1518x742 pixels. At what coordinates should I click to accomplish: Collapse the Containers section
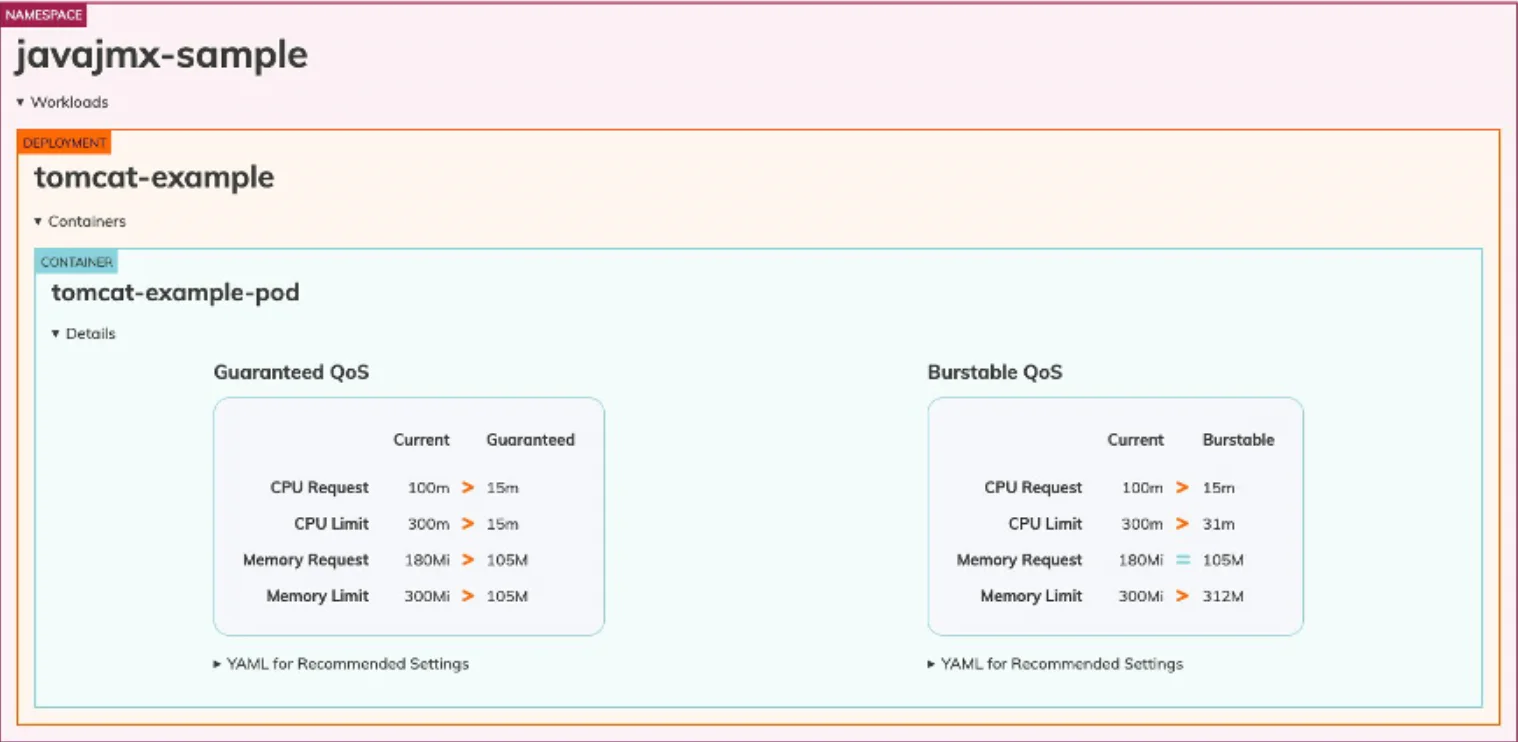coord(79,221)
